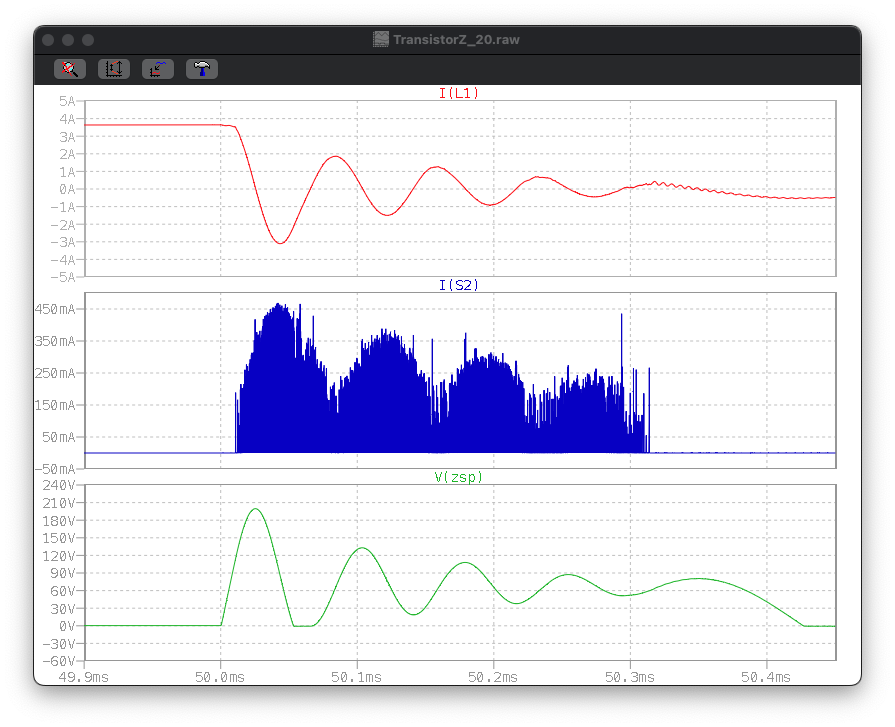Click the 450mA label on I(S2) axis
The height and width of the screenshot is (727, 895).
point(57,309)
